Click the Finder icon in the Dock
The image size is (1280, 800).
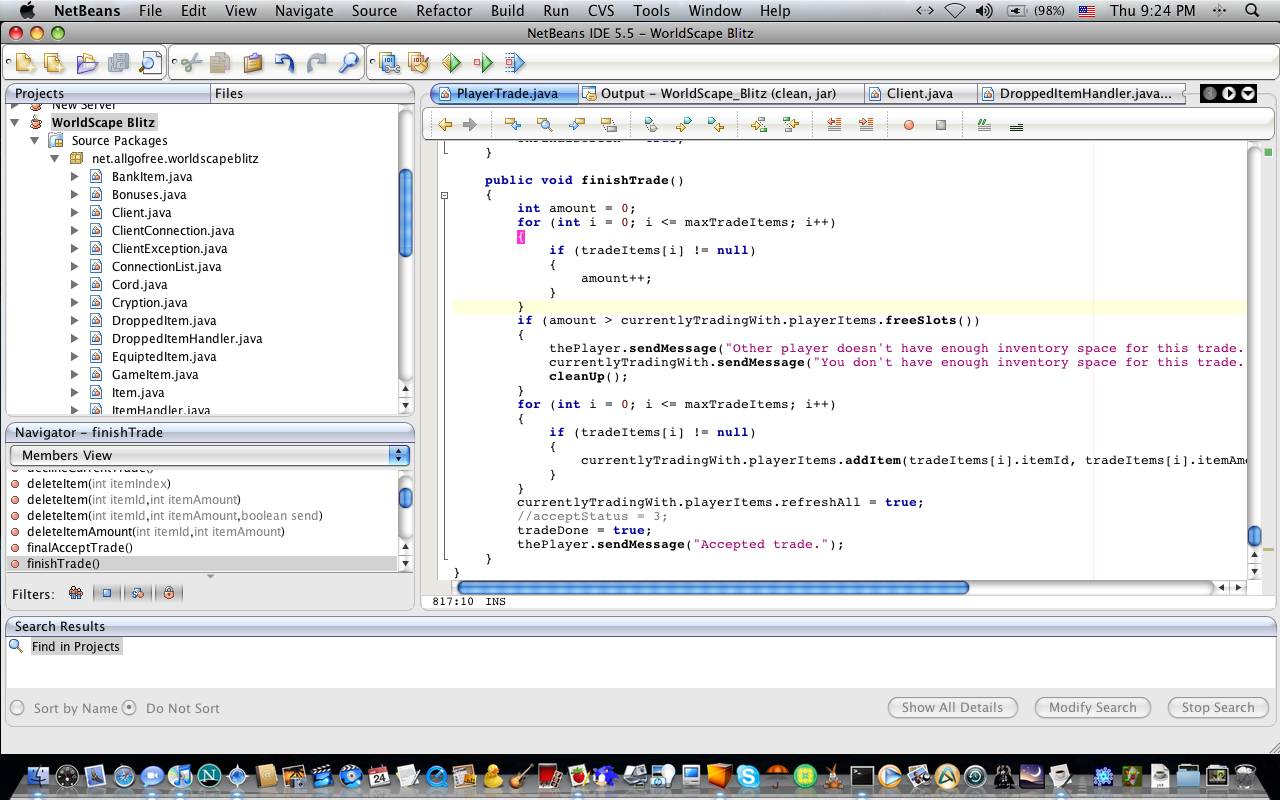38,776
